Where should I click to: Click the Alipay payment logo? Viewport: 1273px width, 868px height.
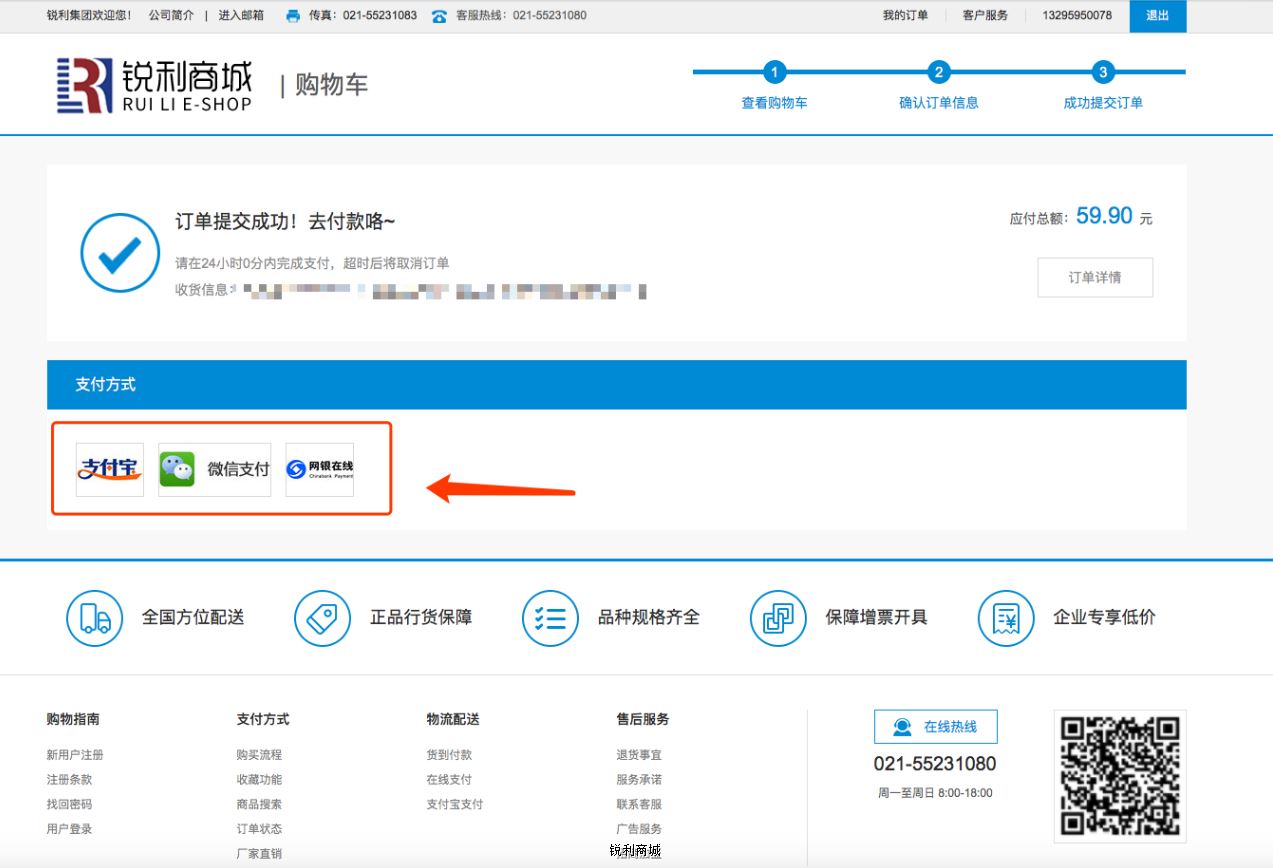coord(110,469)
